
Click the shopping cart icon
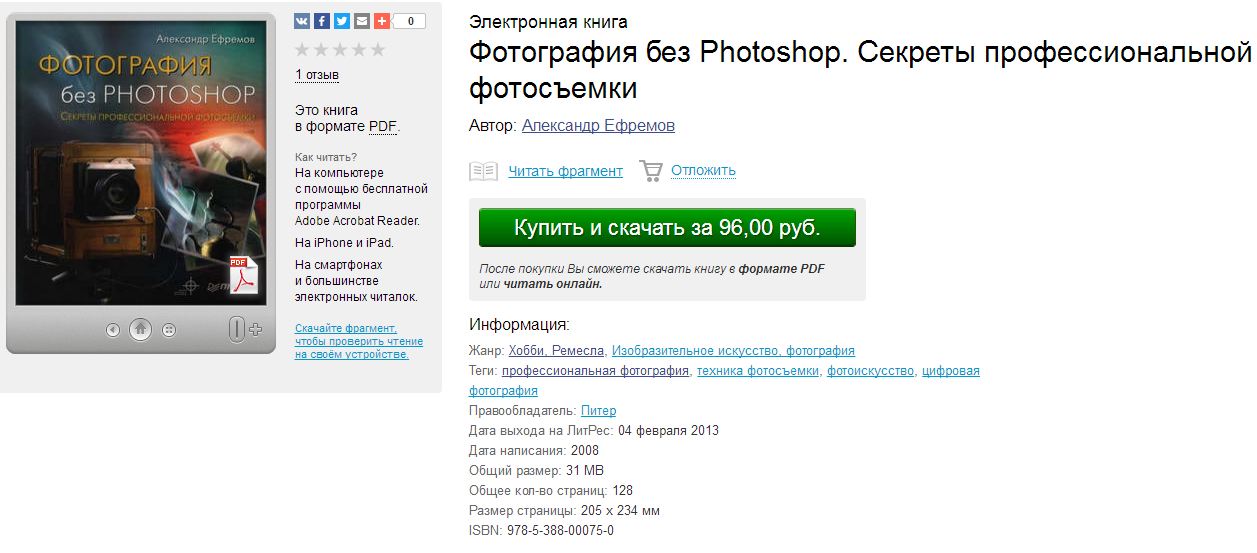point(651,171)
